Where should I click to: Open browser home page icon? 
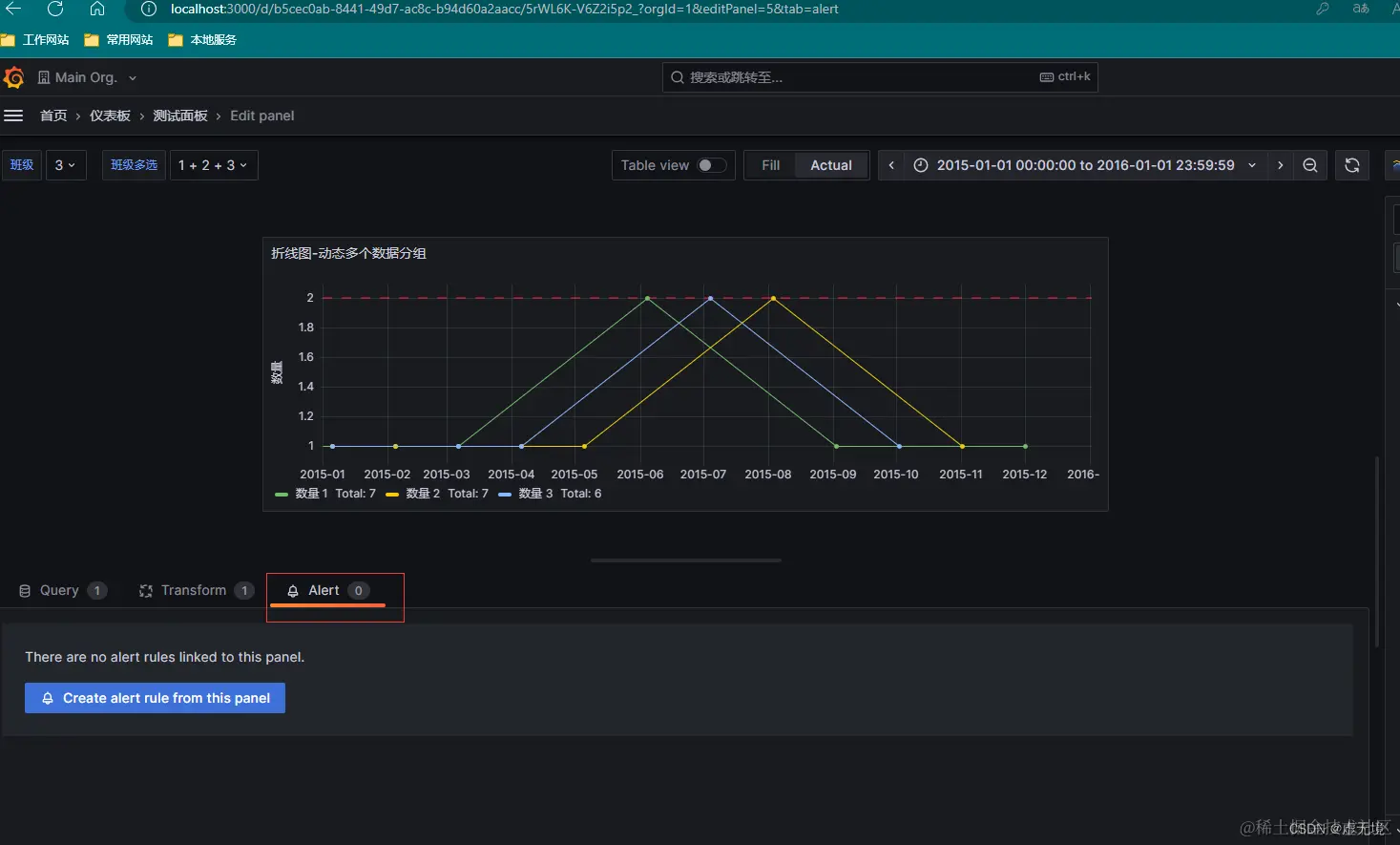(97, 9)
